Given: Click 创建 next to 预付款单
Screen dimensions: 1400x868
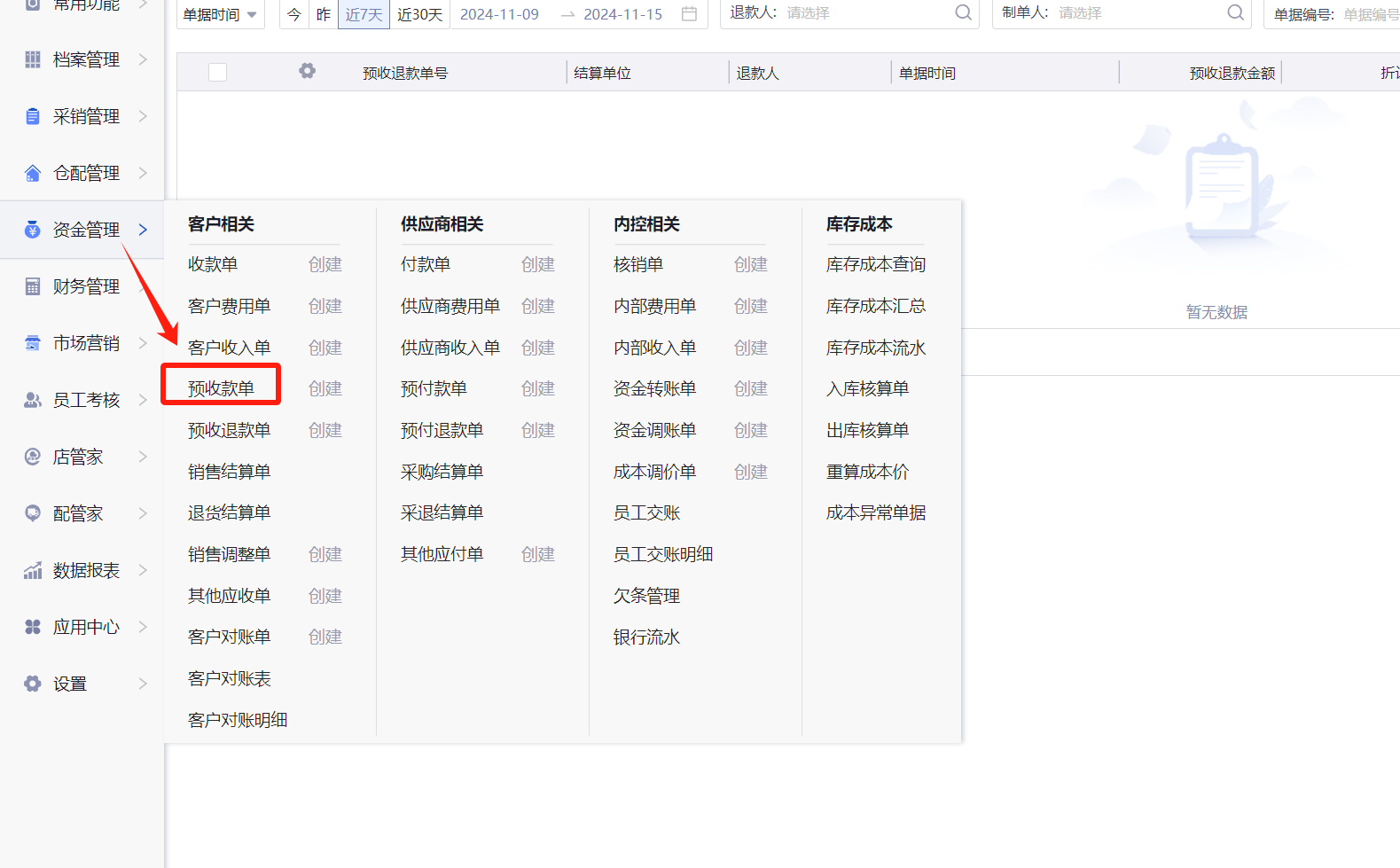Looking at the screenshot, I should click(x=537, y=388).
